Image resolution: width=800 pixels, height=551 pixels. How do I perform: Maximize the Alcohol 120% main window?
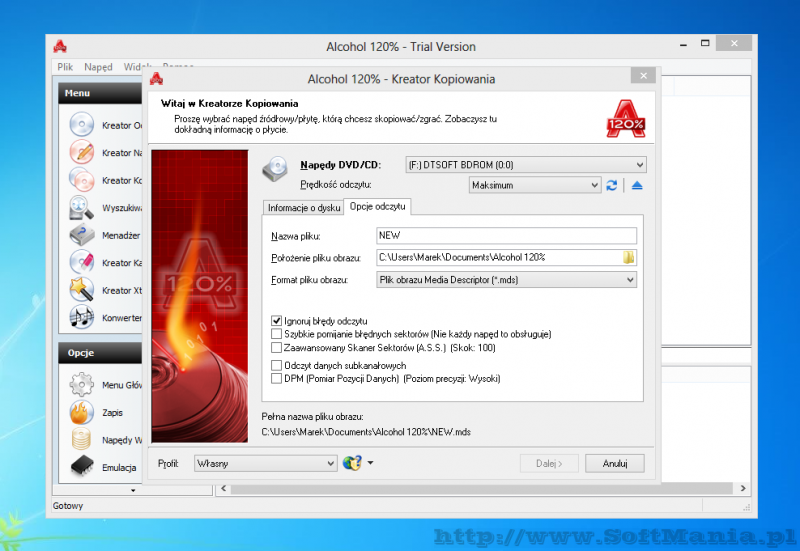[705, 43]
